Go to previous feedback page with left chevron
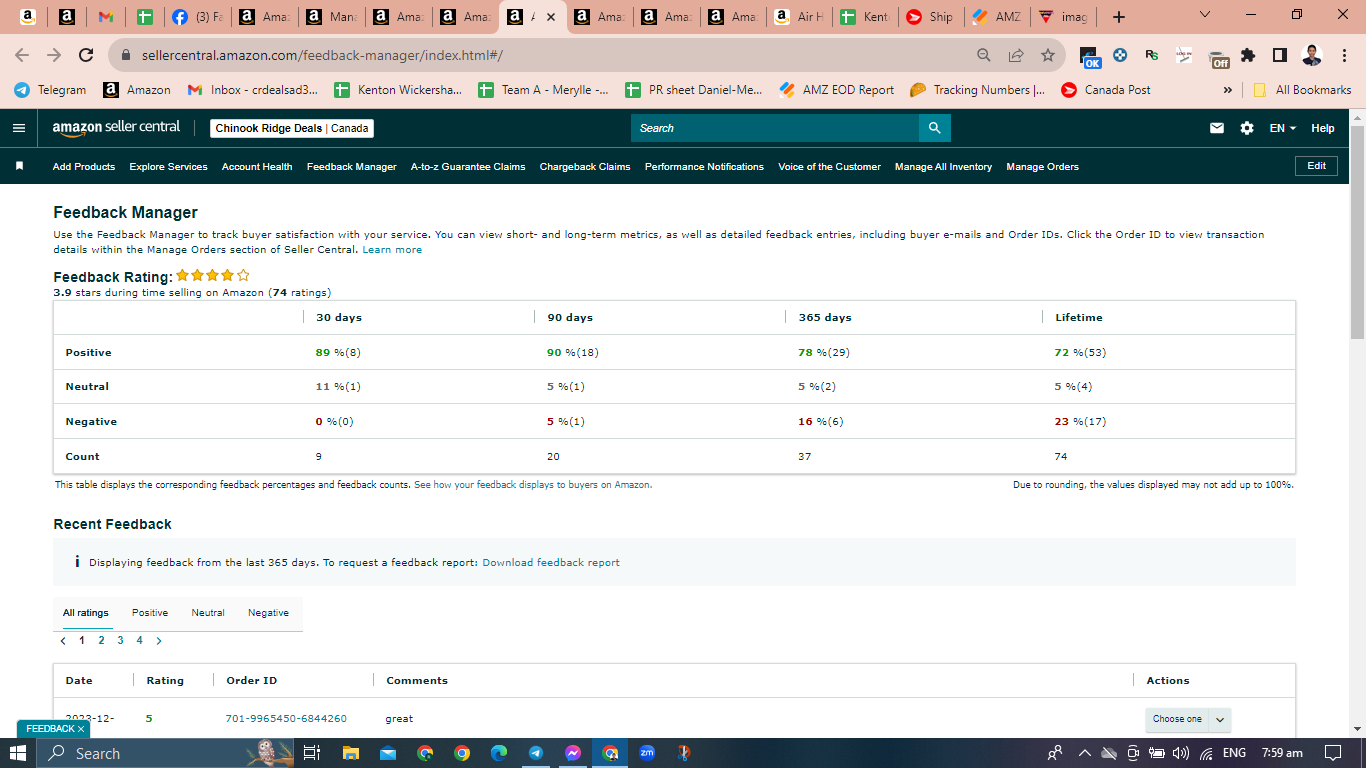Screen dimensions: 1366x768 pos(63,640)
